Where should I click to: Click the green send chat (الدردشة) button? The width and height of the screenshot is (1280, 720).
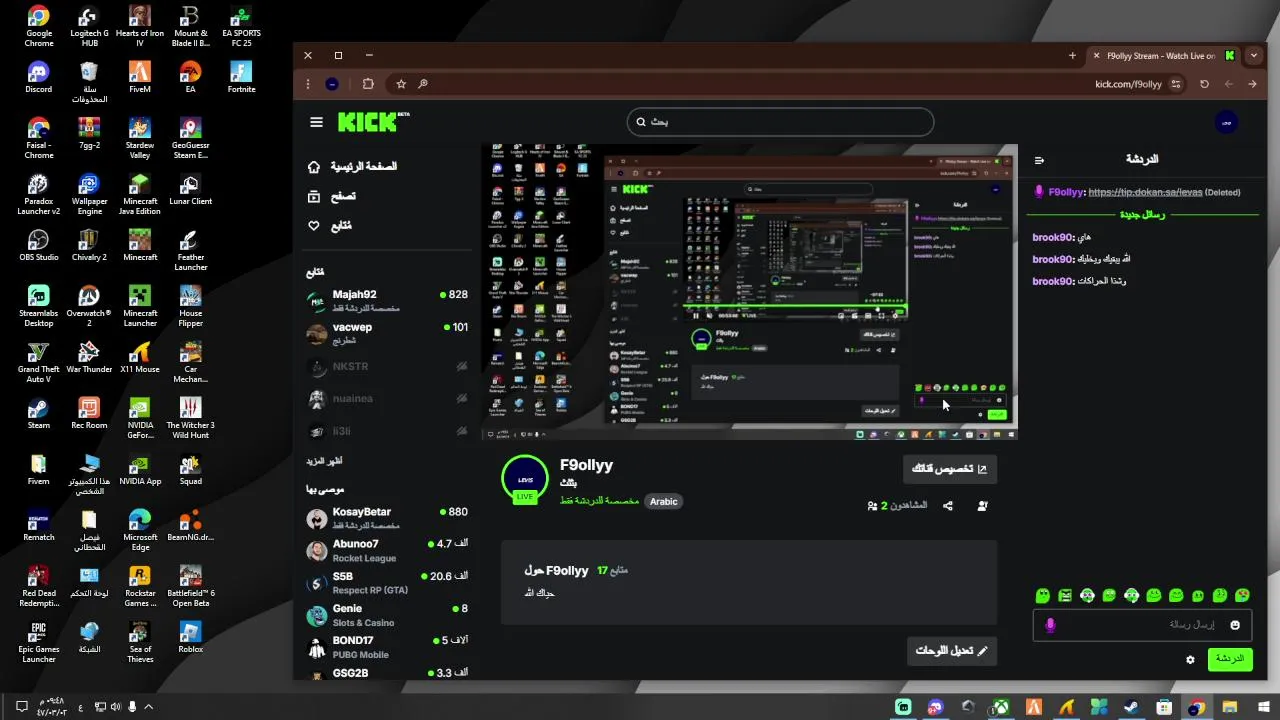coord(1230,659)
